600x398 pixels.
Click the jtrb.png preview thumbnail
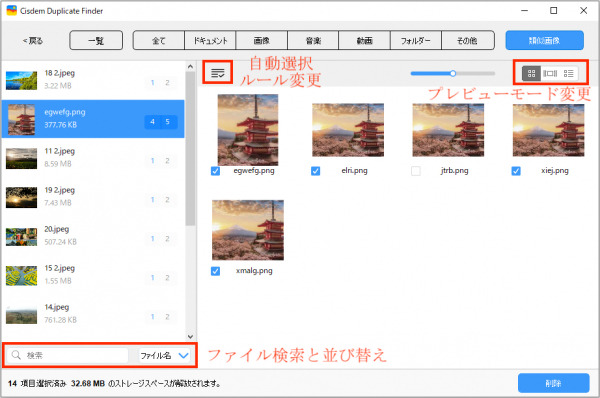click(448, 130)
